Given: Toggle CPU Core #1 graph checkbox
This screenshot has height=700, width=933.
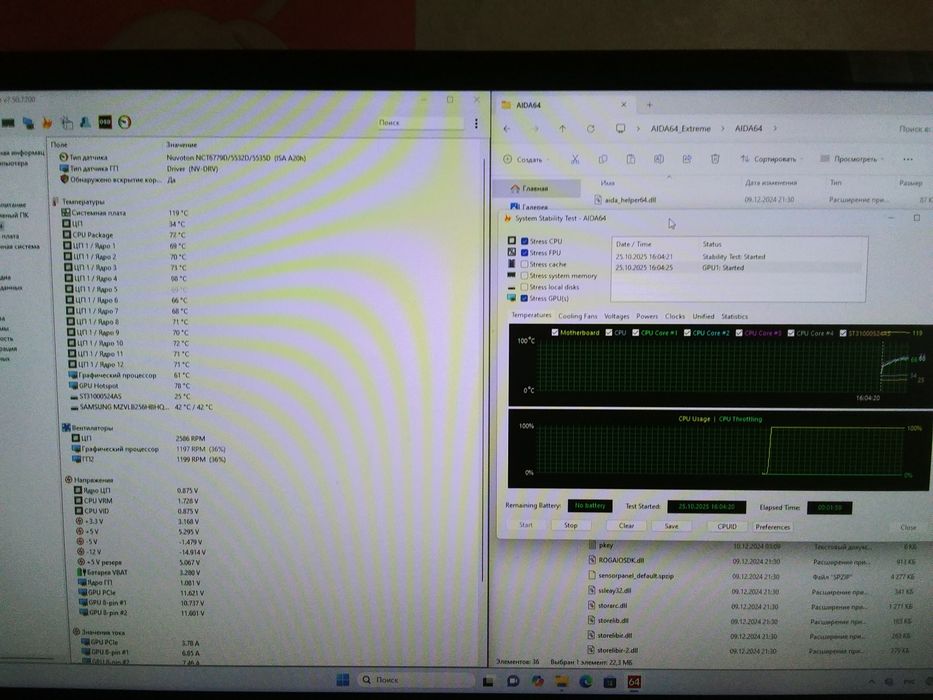Looking at the screenshot, I should coord(635,333).
